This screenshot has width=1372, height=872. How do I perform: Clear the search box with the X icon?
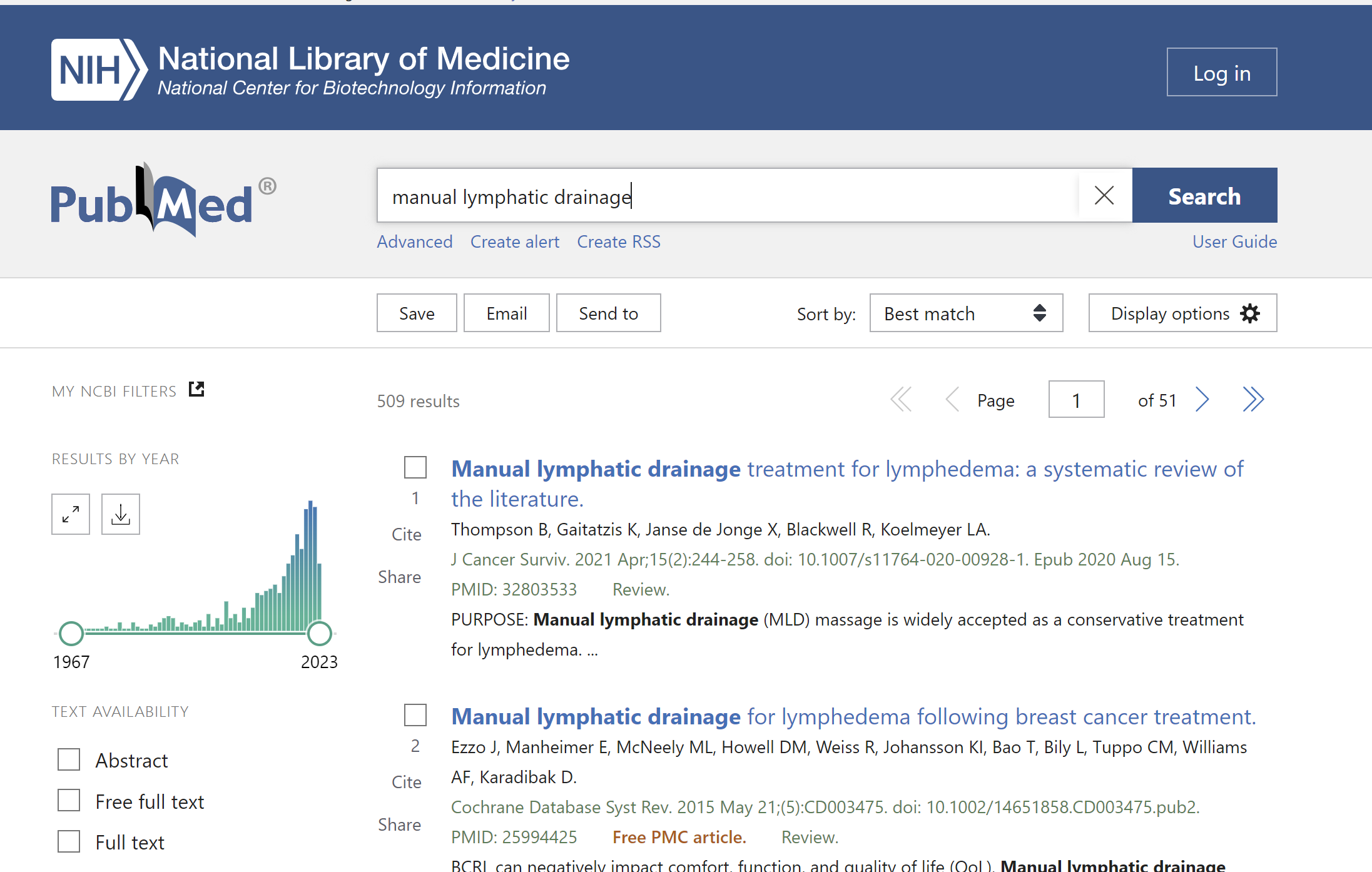click(1104, 195)
